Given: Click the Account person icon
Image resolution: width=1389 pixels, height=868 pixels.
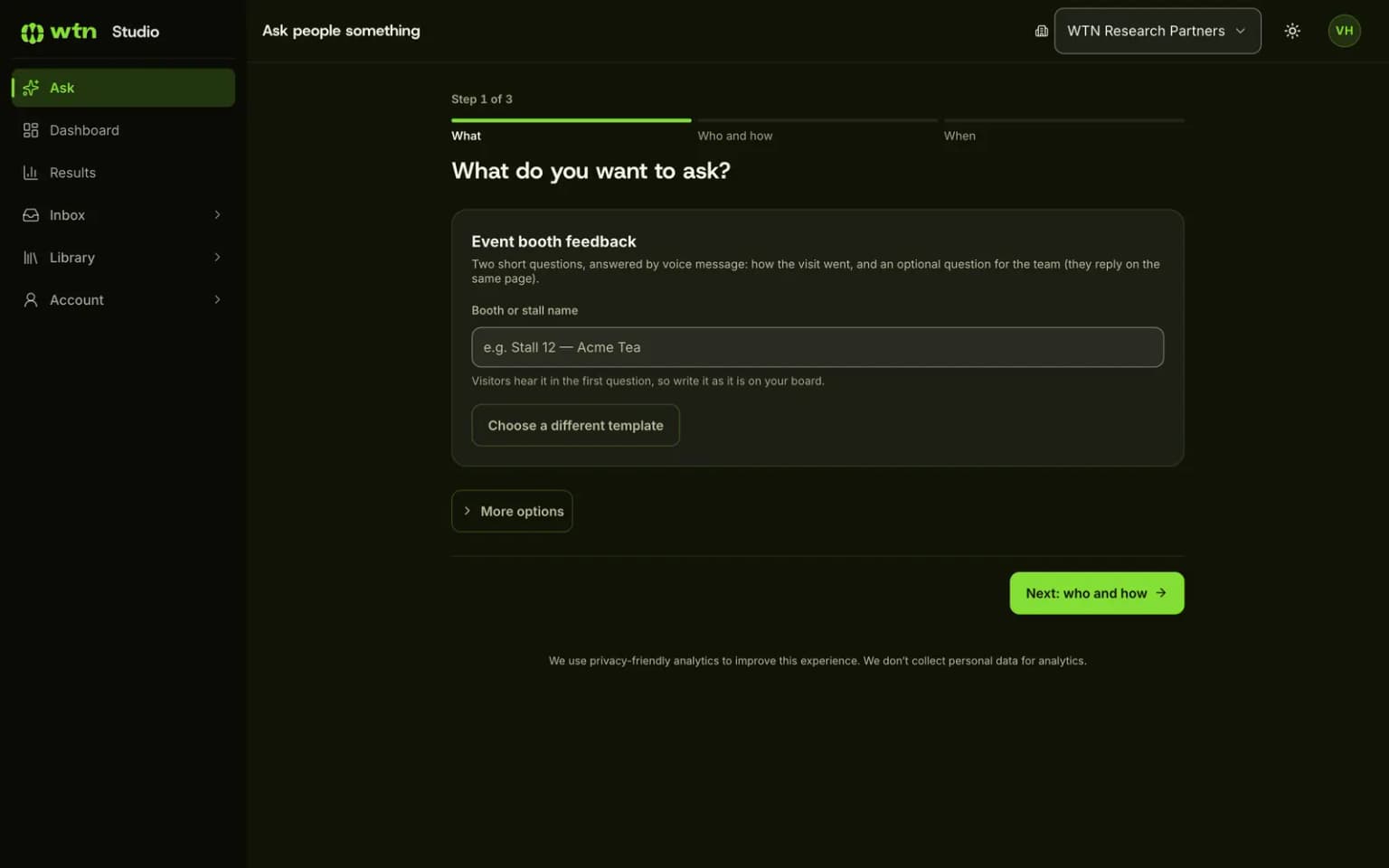Looking at the screenshot, I should pyautogui.click(x=31, y=300).
